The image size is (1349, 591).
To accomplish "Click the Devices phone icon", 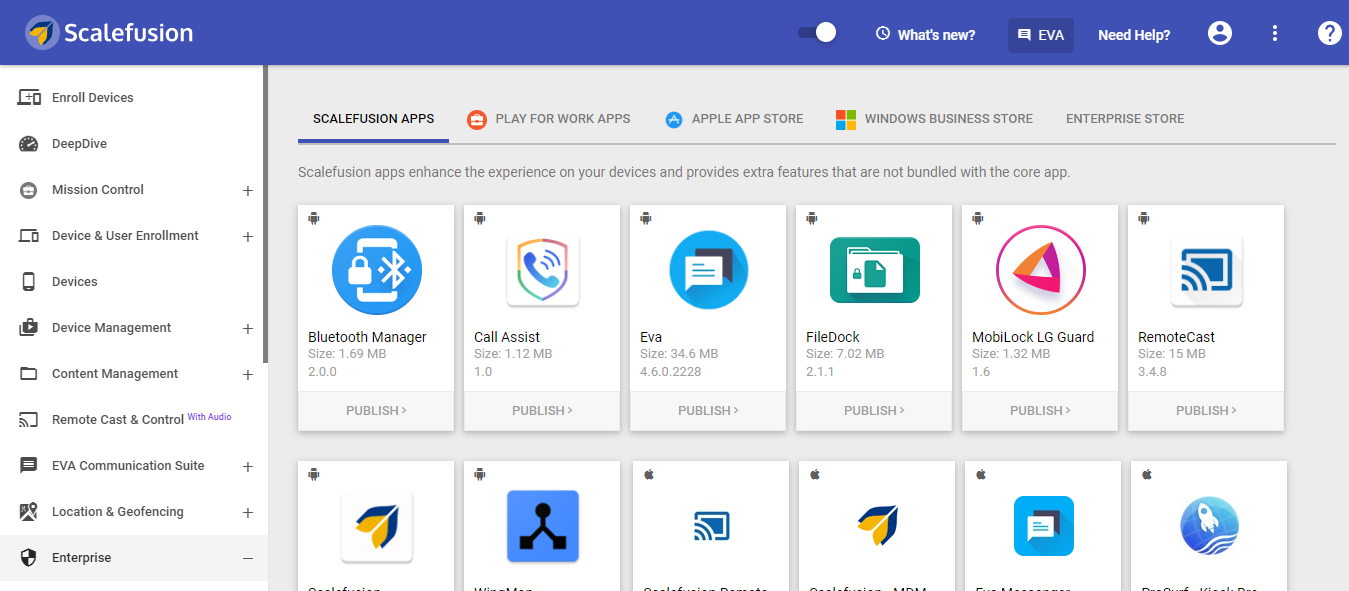I will [x=29, y=282].
